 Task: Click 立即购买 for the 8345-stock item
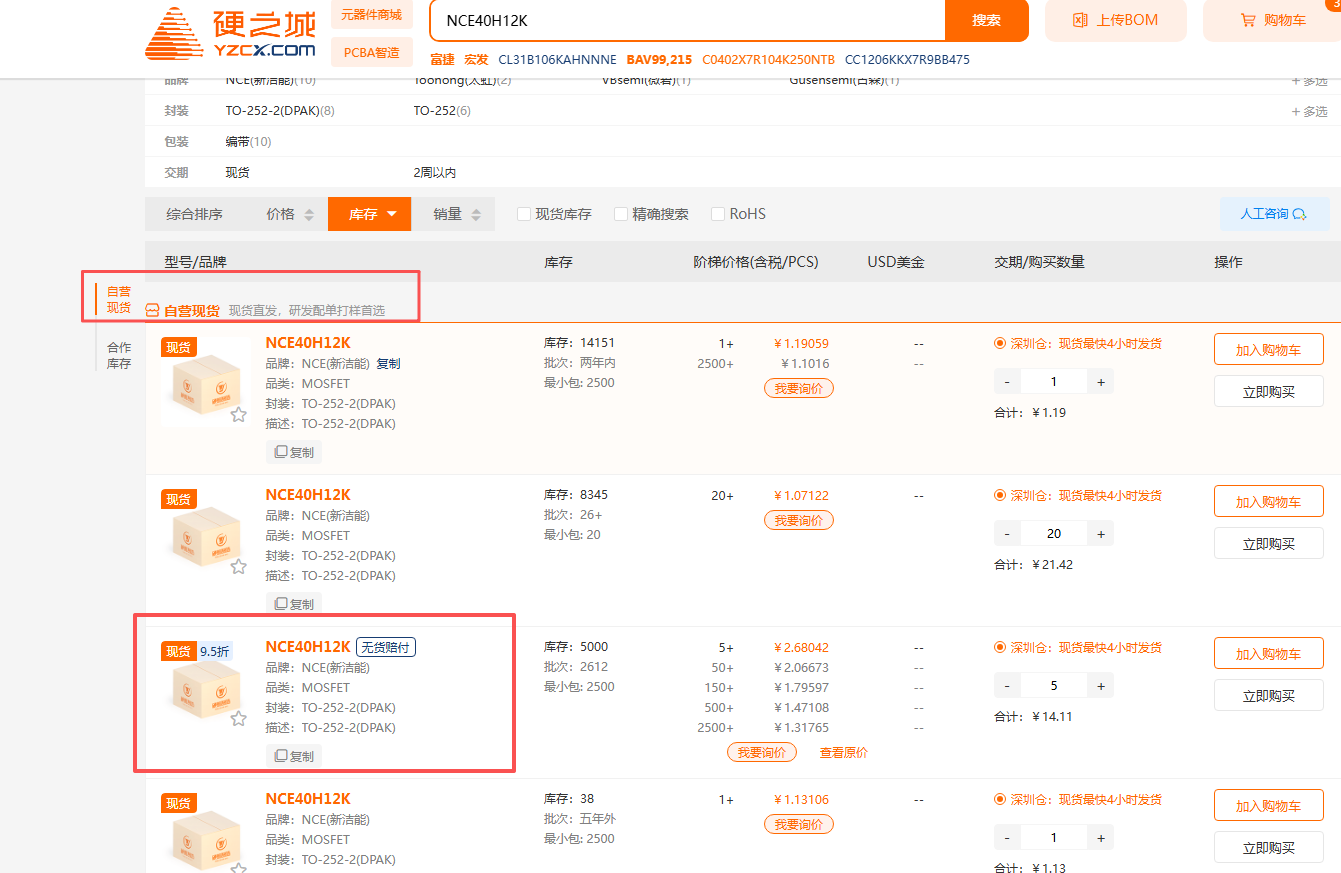(x=1268, y=543)
